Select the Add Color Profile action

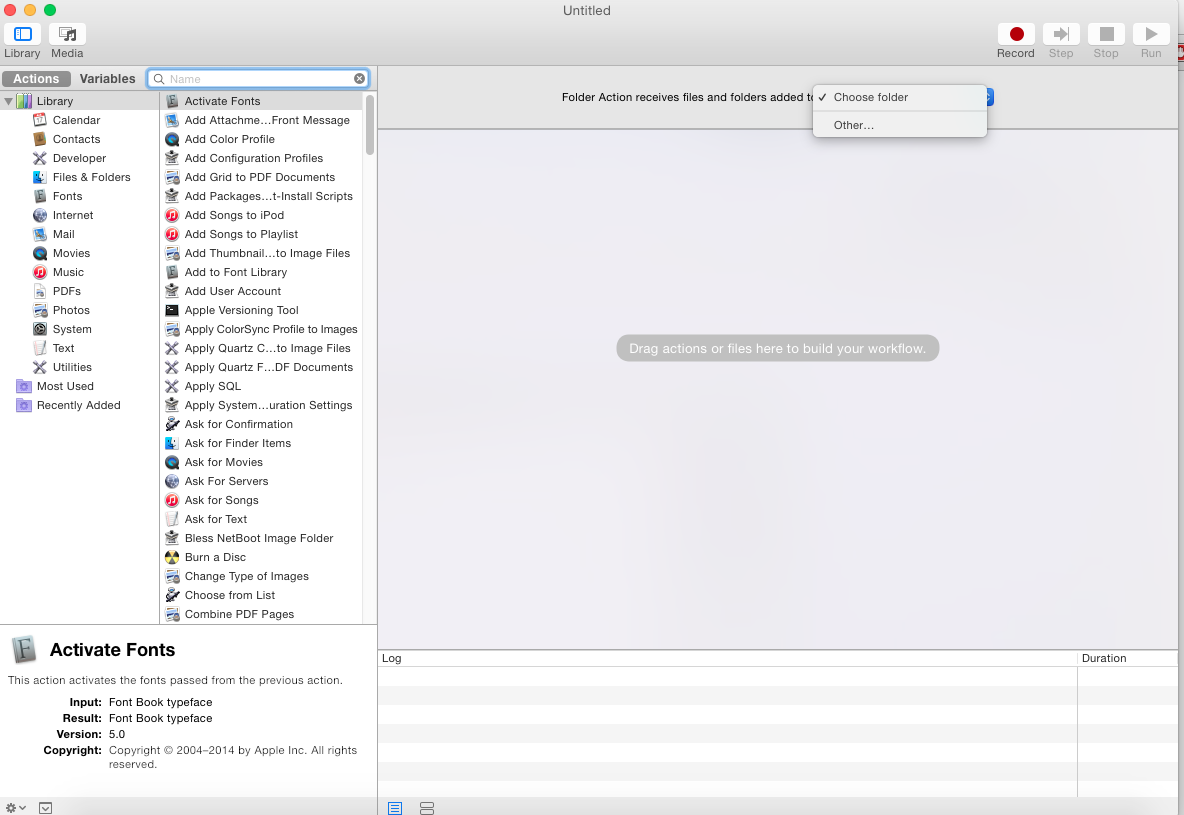pos(261,139)
